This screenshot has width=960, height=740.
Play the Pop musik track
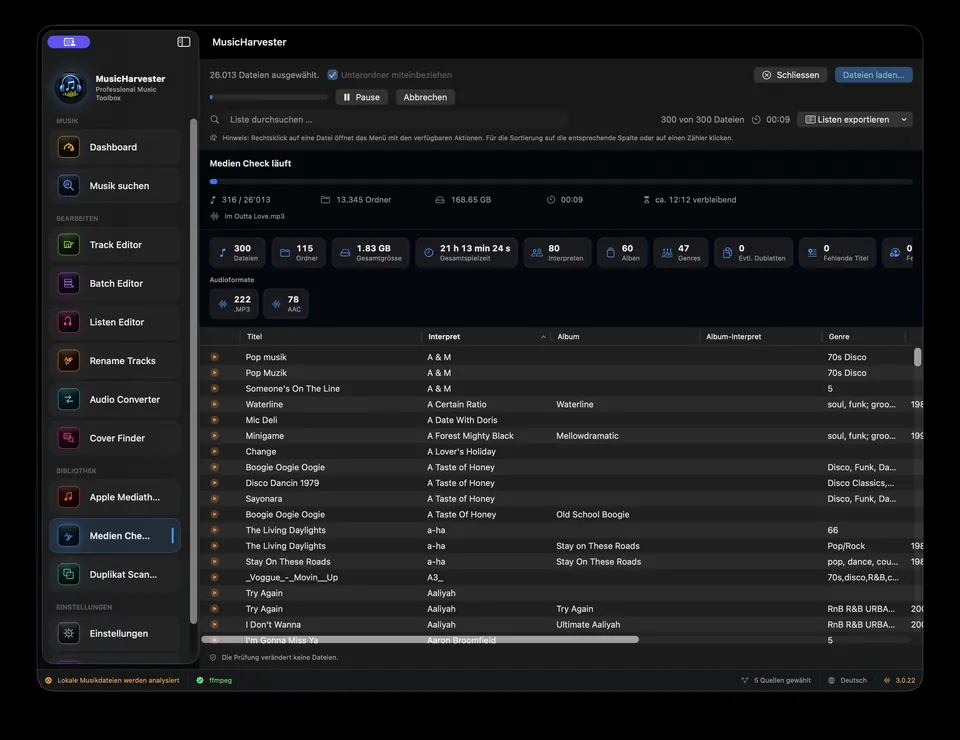tap(214, 357)
